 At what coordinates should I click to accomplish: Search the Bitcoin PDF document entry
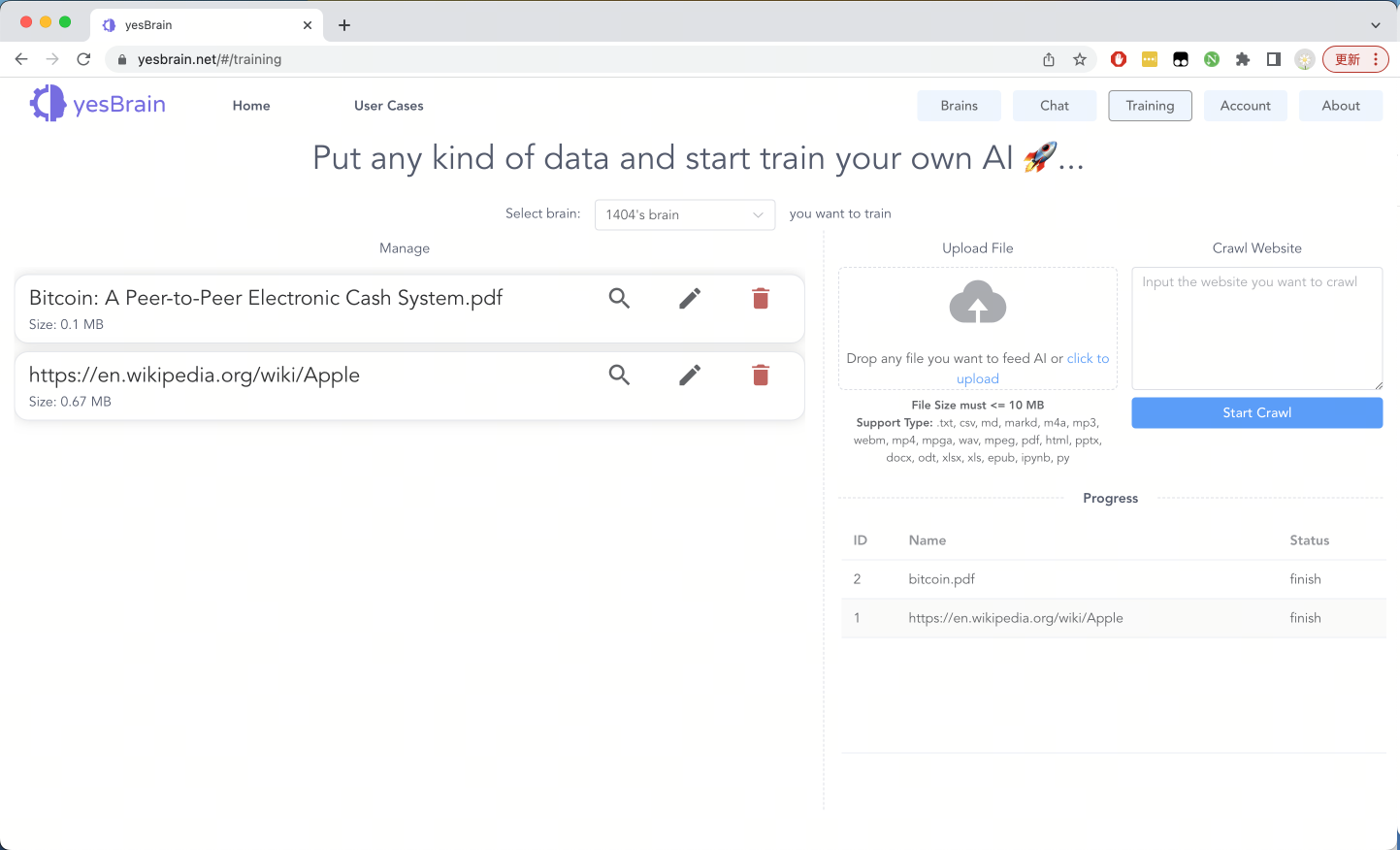pos(619,298)
